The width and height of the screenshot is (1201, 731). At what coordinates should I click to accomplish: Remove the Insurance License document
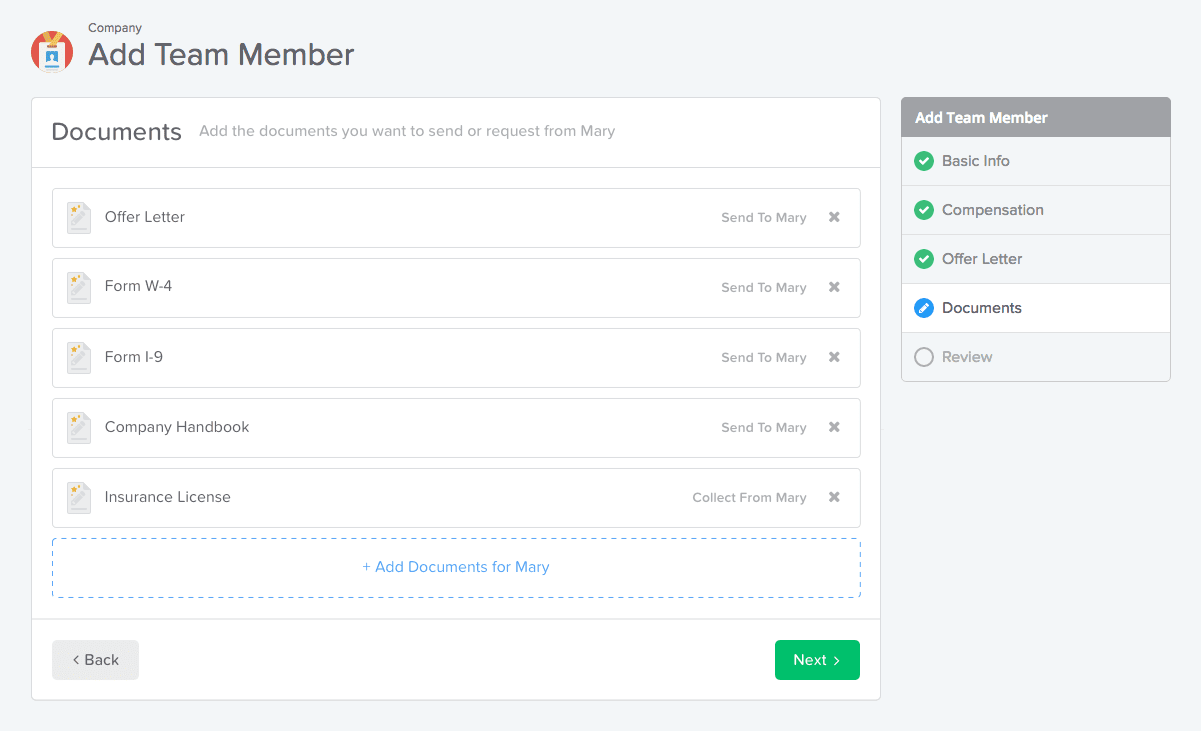(834, 497)
